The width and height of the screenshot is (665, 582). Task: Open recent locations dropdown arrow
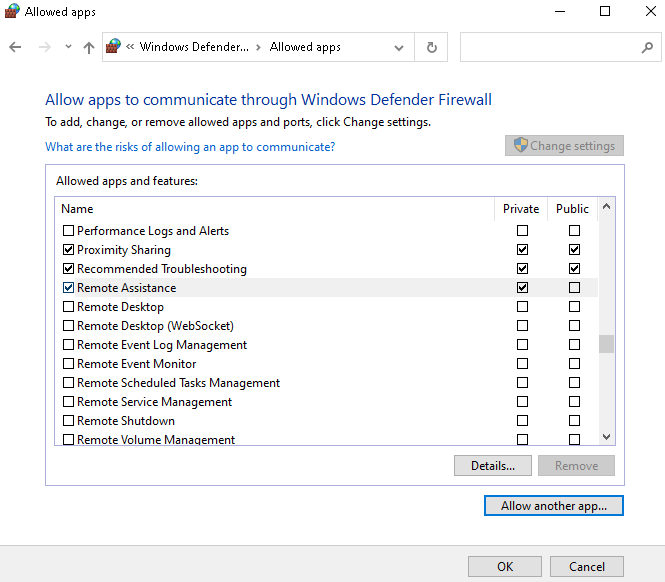pyautogui.click(x=68, y=47)
